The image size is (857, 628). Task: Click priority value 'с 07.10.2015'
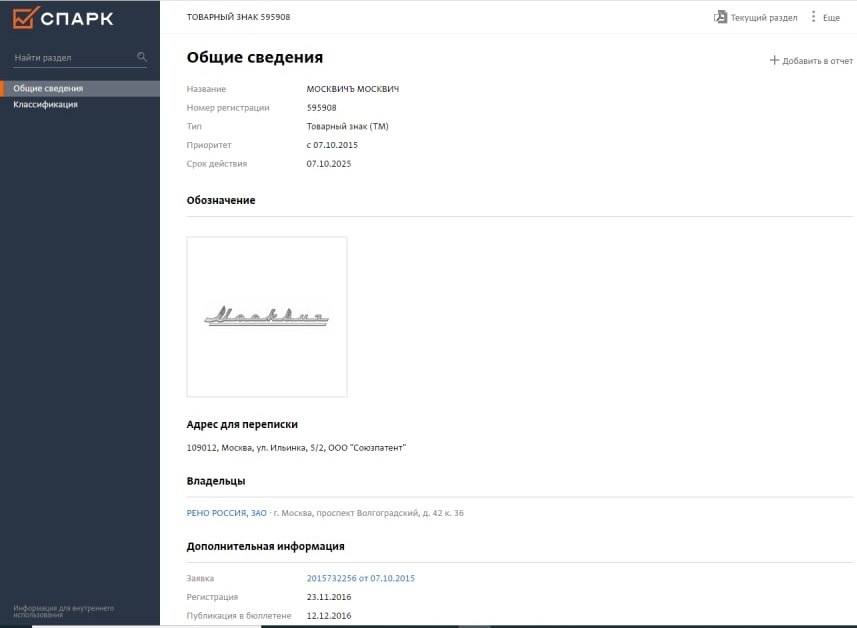[x=332, y=145]
